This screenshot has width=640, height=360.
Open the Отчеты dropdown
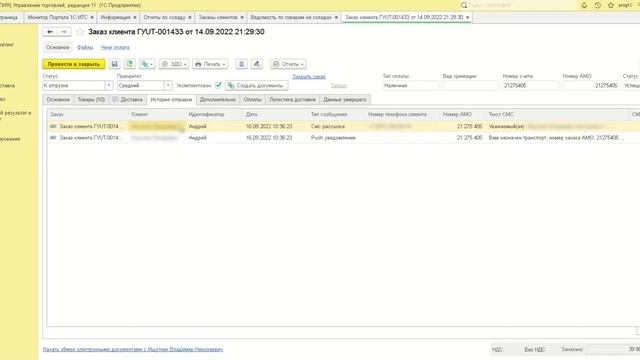pos(288,64)
